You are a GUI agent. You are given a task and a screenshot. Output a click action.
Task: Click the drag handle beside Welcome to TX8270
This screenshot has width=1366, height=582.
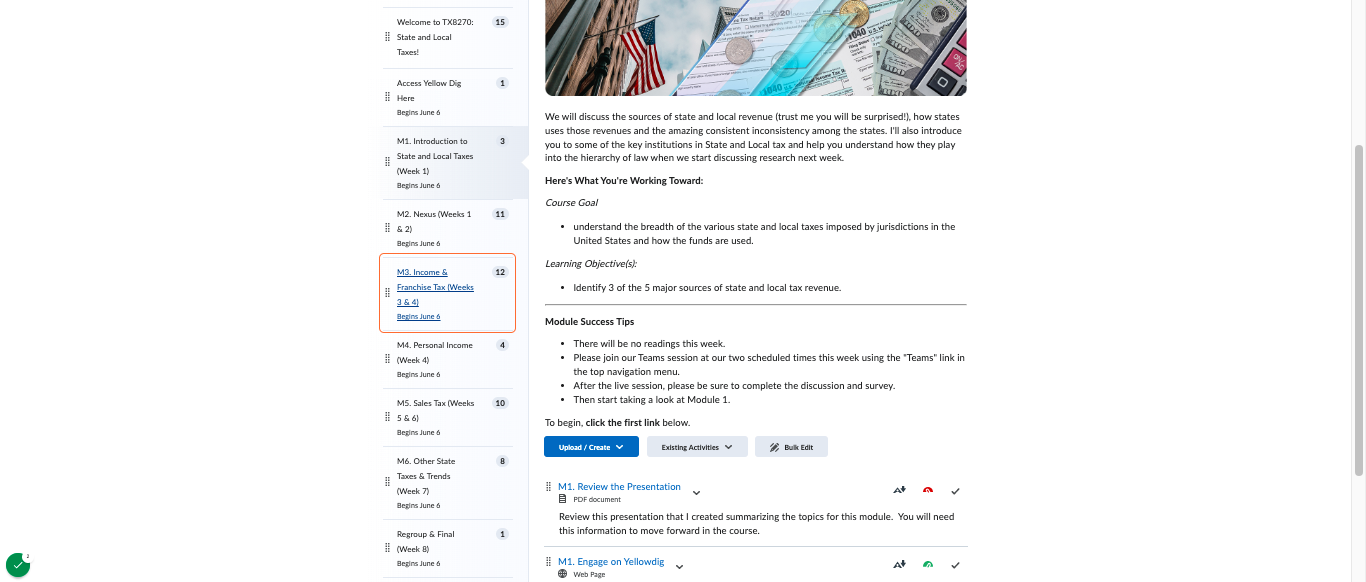(x=388, y=37)
